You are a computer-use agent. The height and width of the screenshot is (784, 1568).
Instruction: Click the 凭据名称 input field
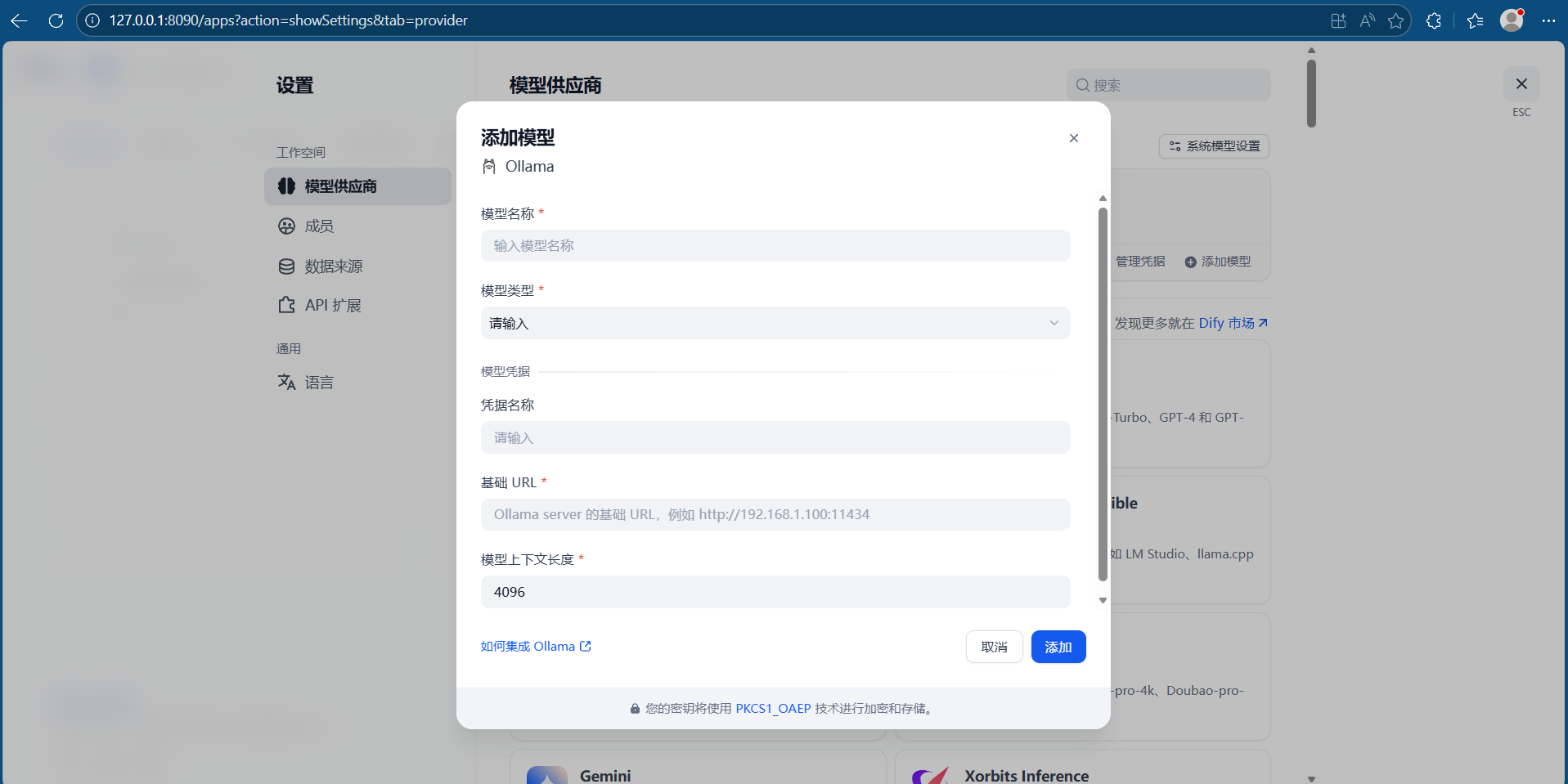[775, 437]
